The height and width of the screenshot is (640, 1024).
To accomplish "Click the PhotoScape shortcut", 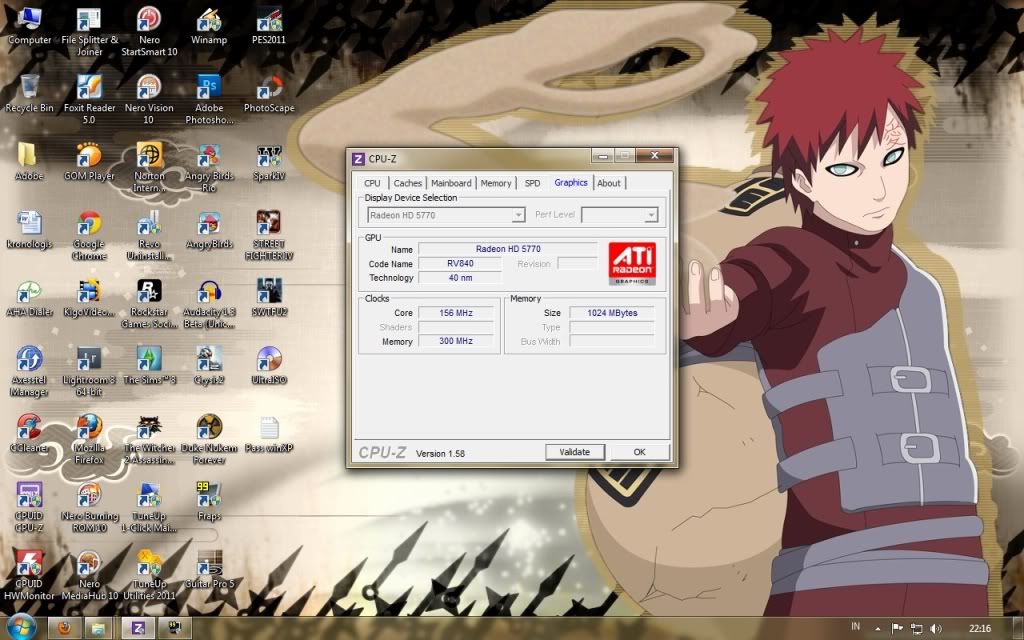I will point(269,94).
